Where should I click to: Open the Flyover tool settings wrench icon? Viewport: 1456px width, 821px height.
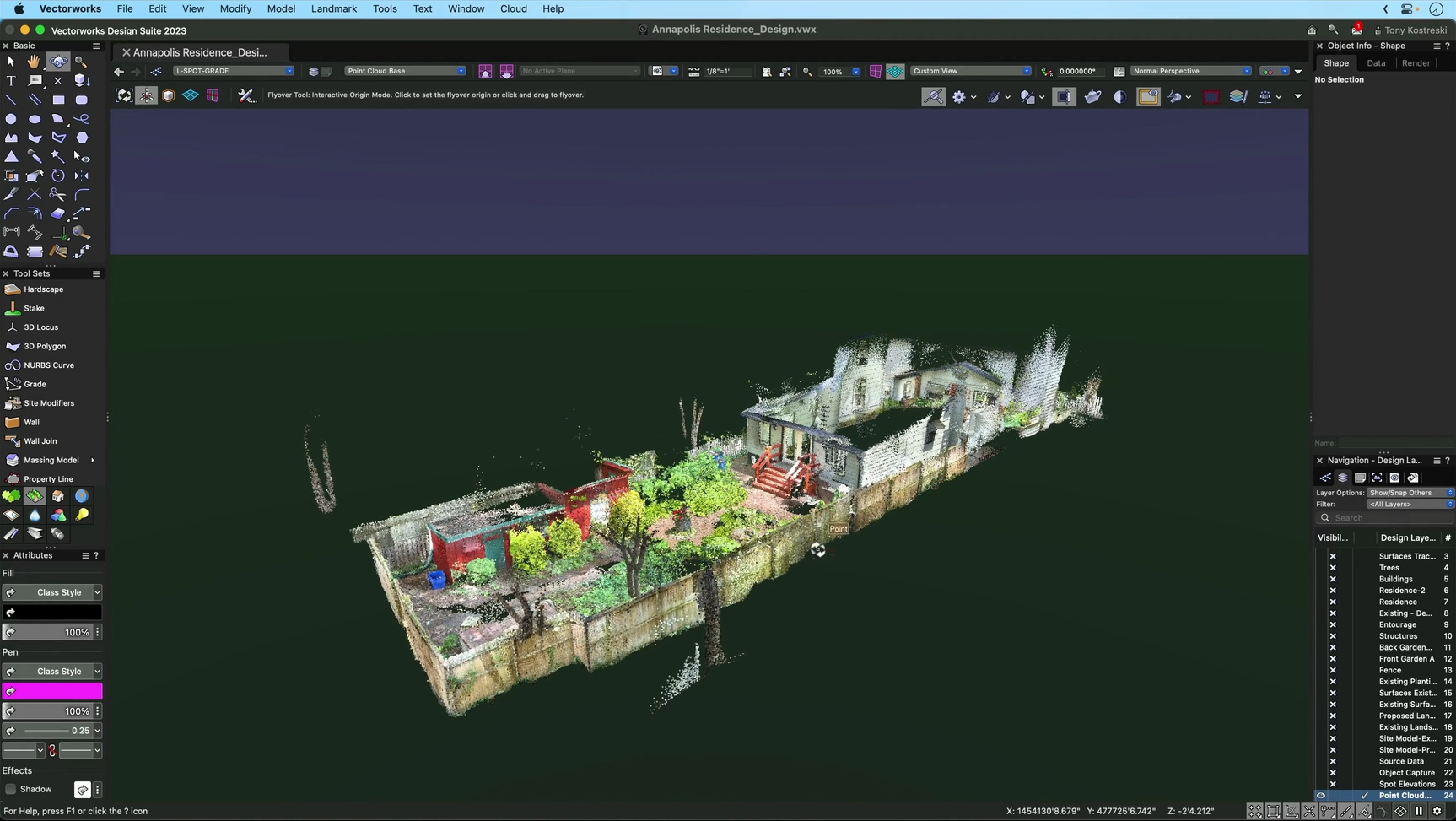coord(246,95)
